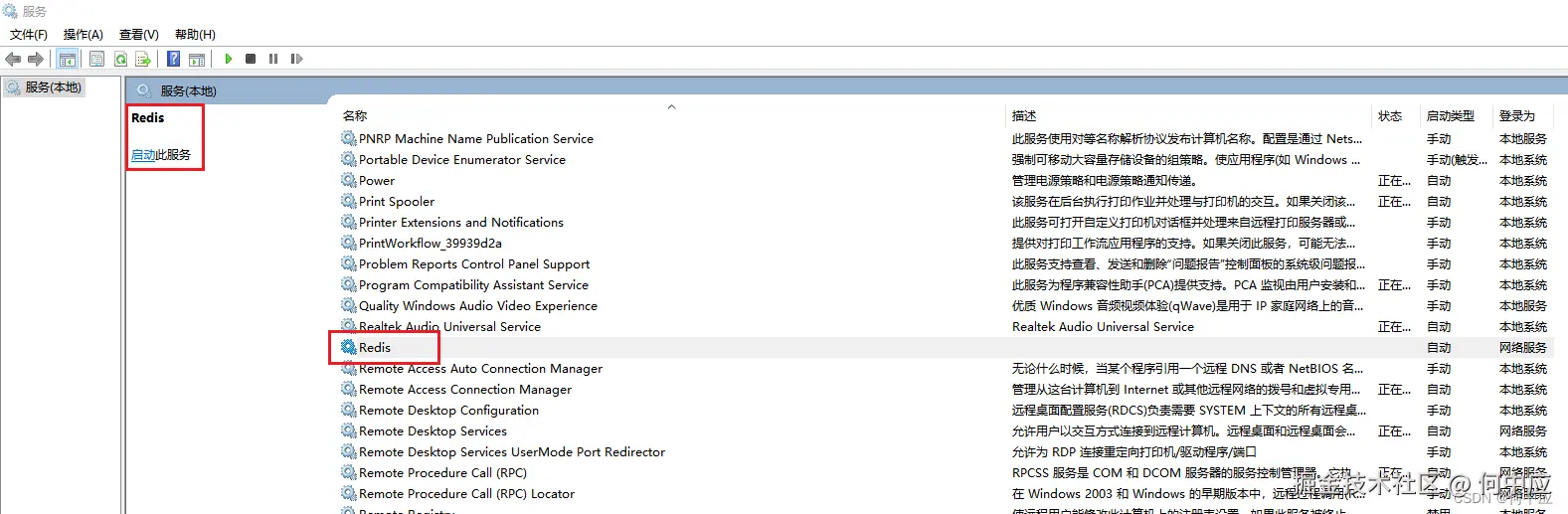
Task: Select the PrintWorkflow_39939d2a service name
Action: [x=431, y=243]
